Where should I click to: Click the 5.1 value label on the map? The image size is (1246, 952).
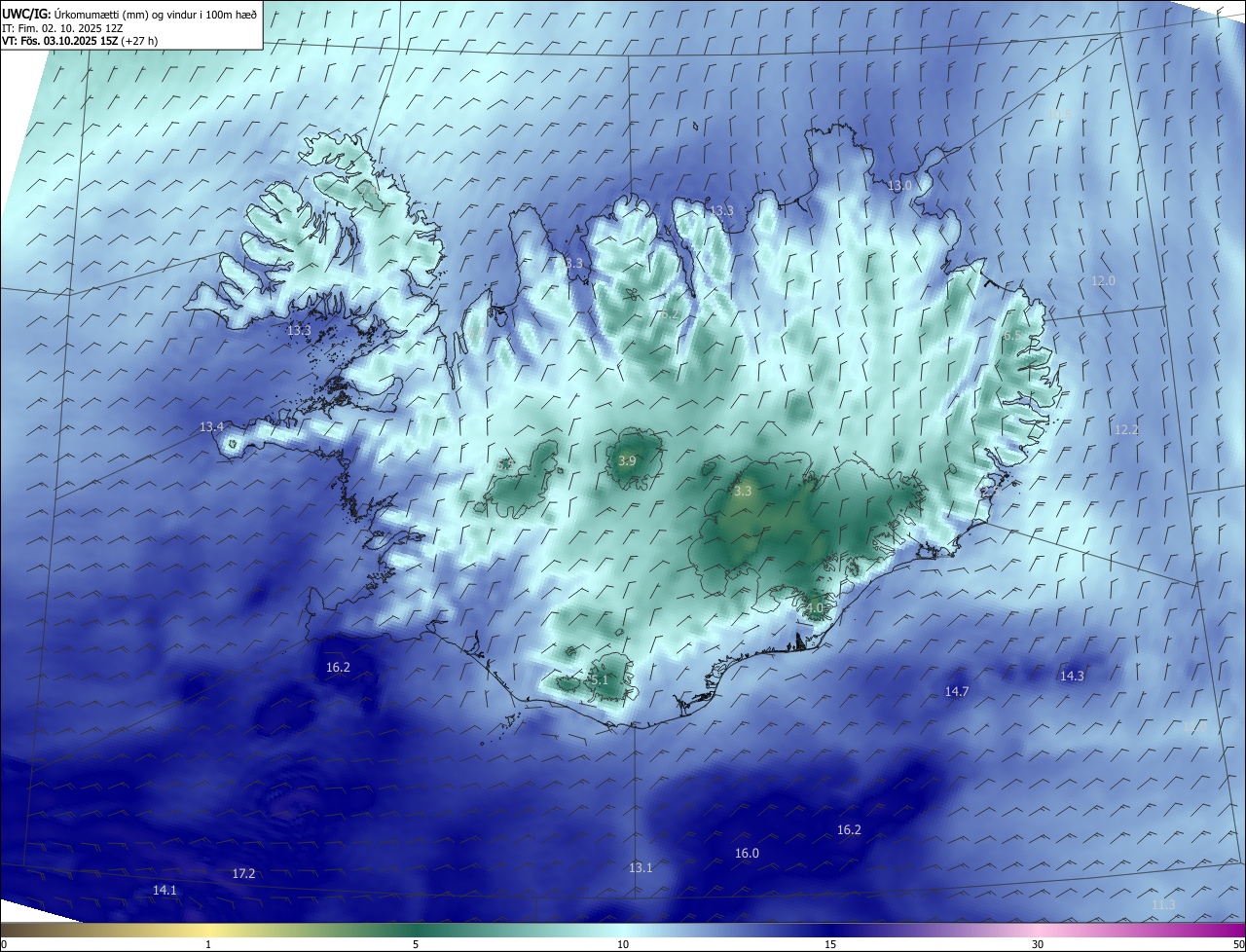coord(599,679)
